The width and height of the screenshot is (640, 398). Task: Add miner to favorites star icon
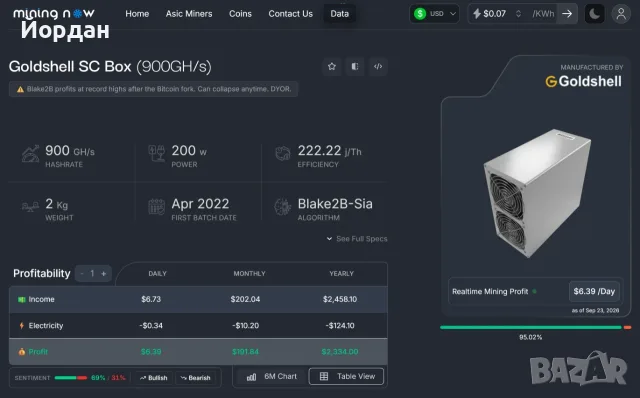pos(332,66)
